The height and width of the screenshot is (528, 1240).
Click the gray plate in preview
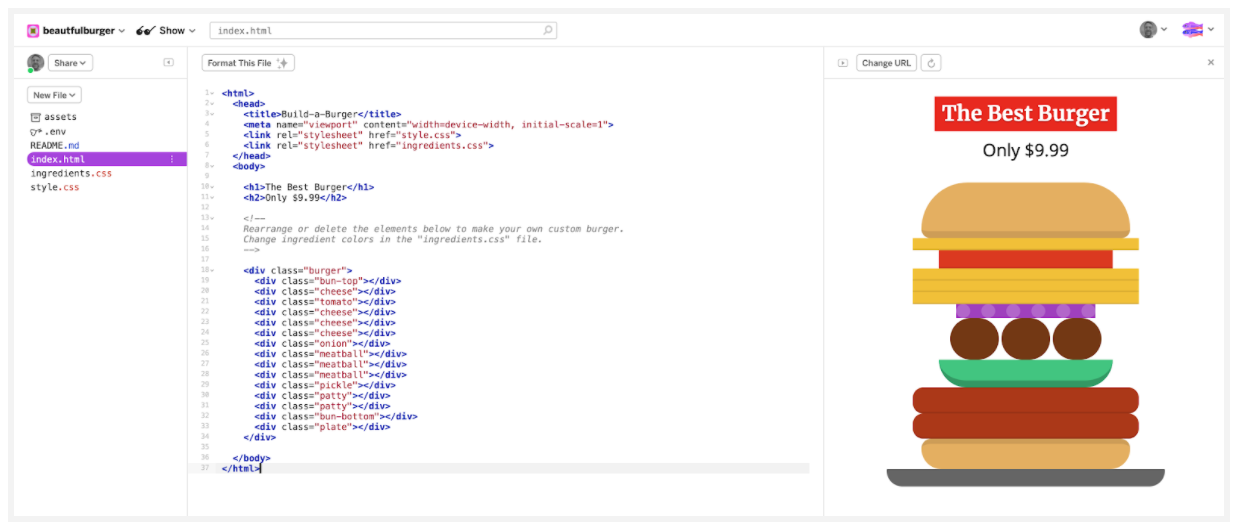(1025, 478)
